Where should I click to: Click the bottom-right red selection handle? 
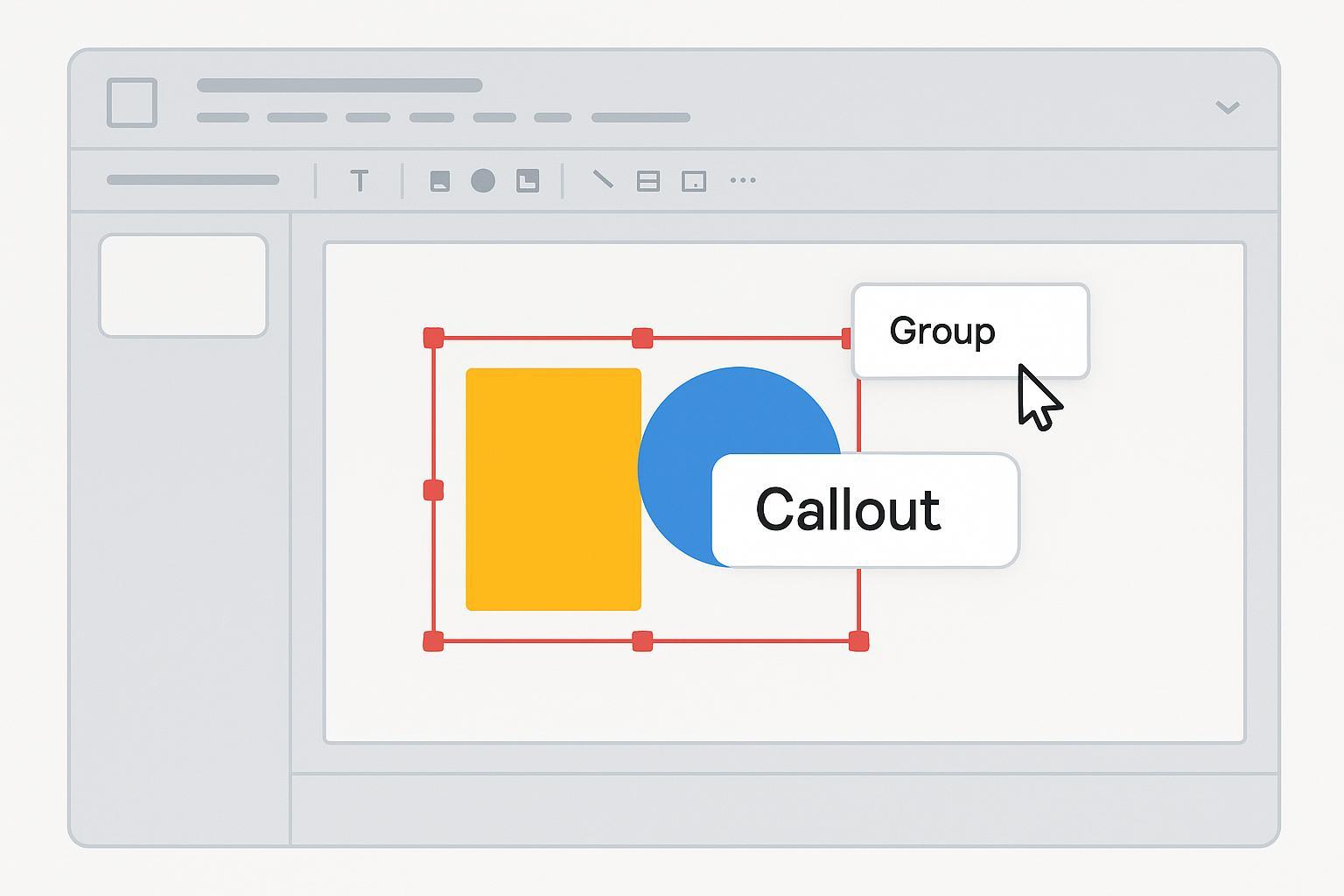(859, 641)
